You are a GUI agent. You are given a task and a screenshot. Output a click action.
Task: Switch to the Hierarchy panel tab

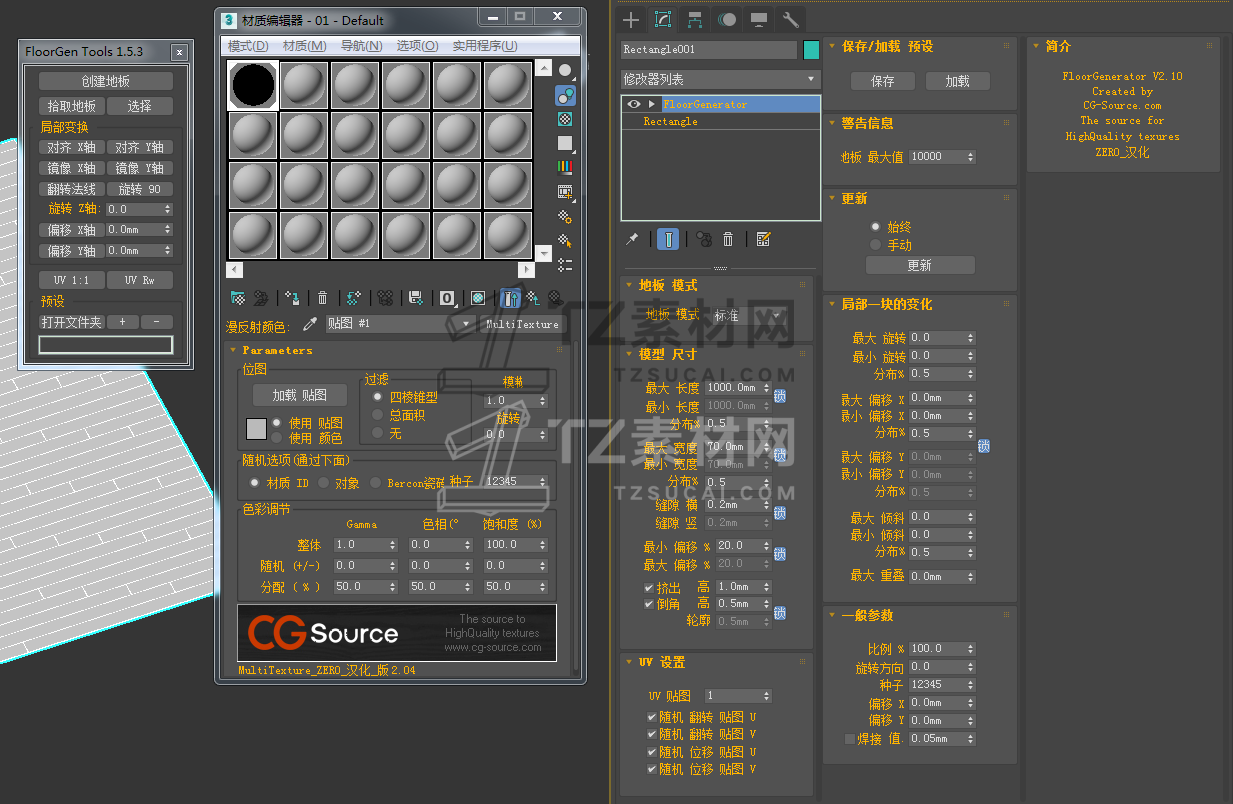tap(694, 19)
